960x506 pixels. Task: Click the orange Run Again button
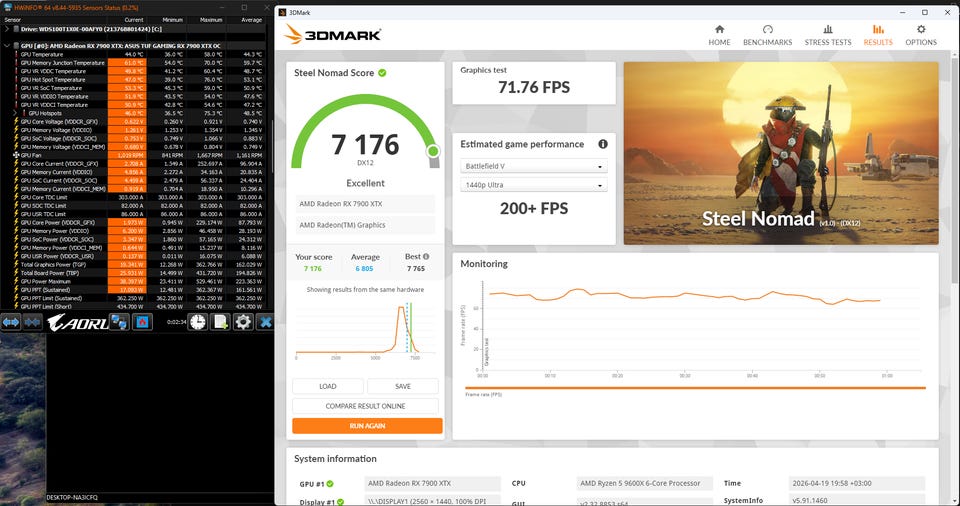(x=367, y=426)
